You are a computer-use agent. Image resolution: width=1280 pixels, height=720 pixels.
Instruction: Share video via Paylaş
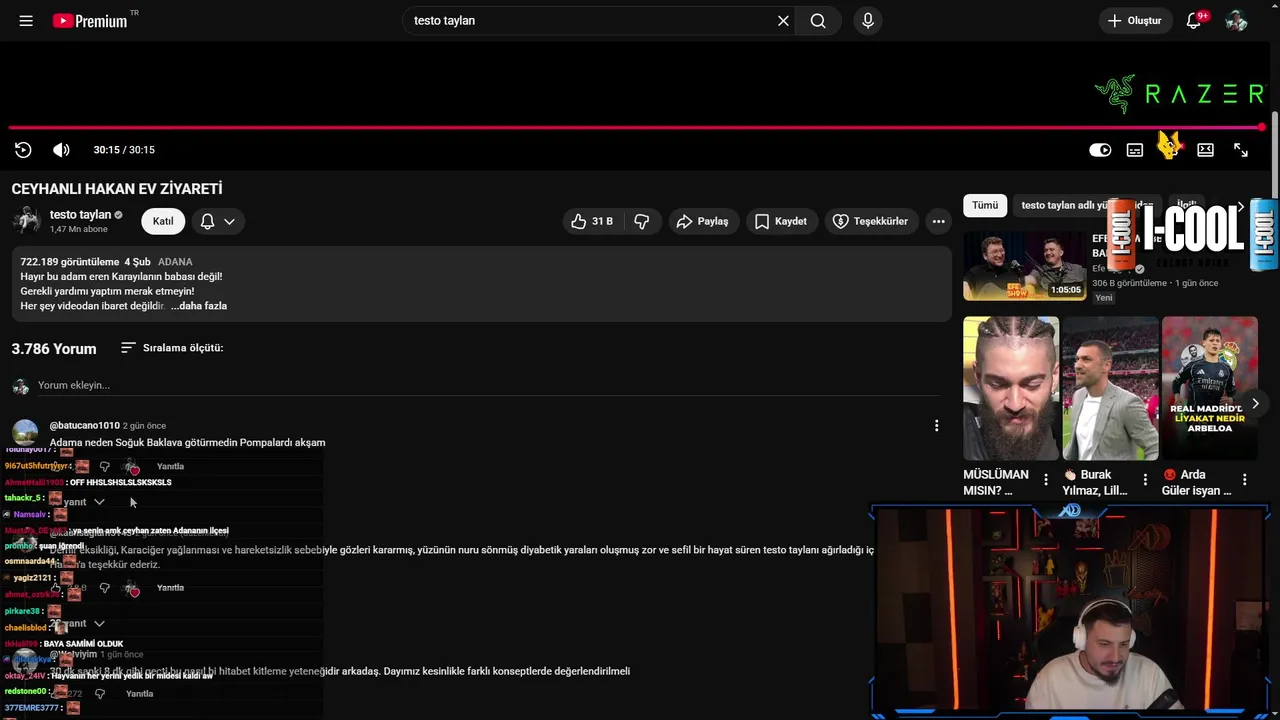coord(703,221)
